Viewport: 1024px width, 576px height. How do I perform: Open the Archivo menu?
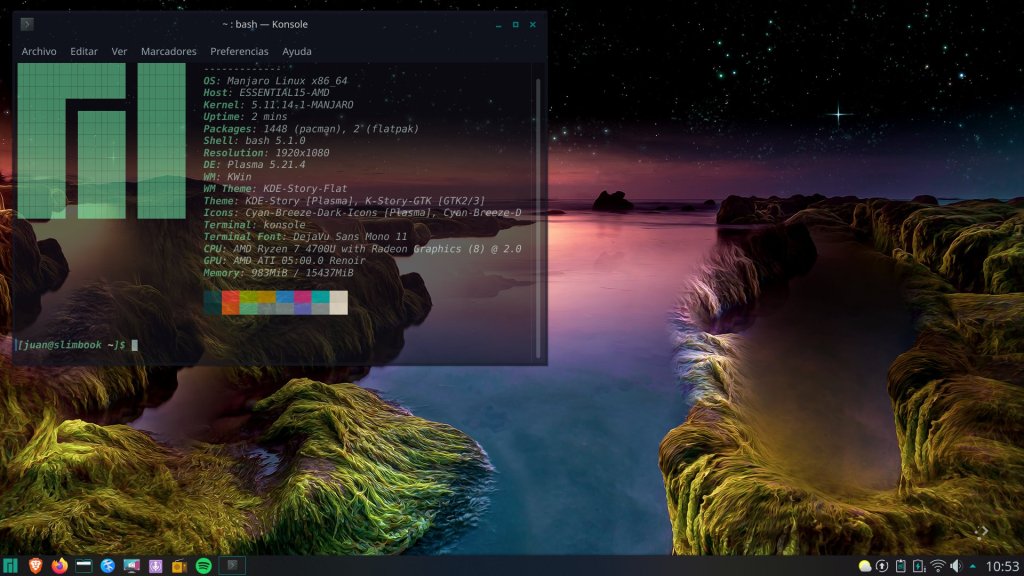(39, 51)
